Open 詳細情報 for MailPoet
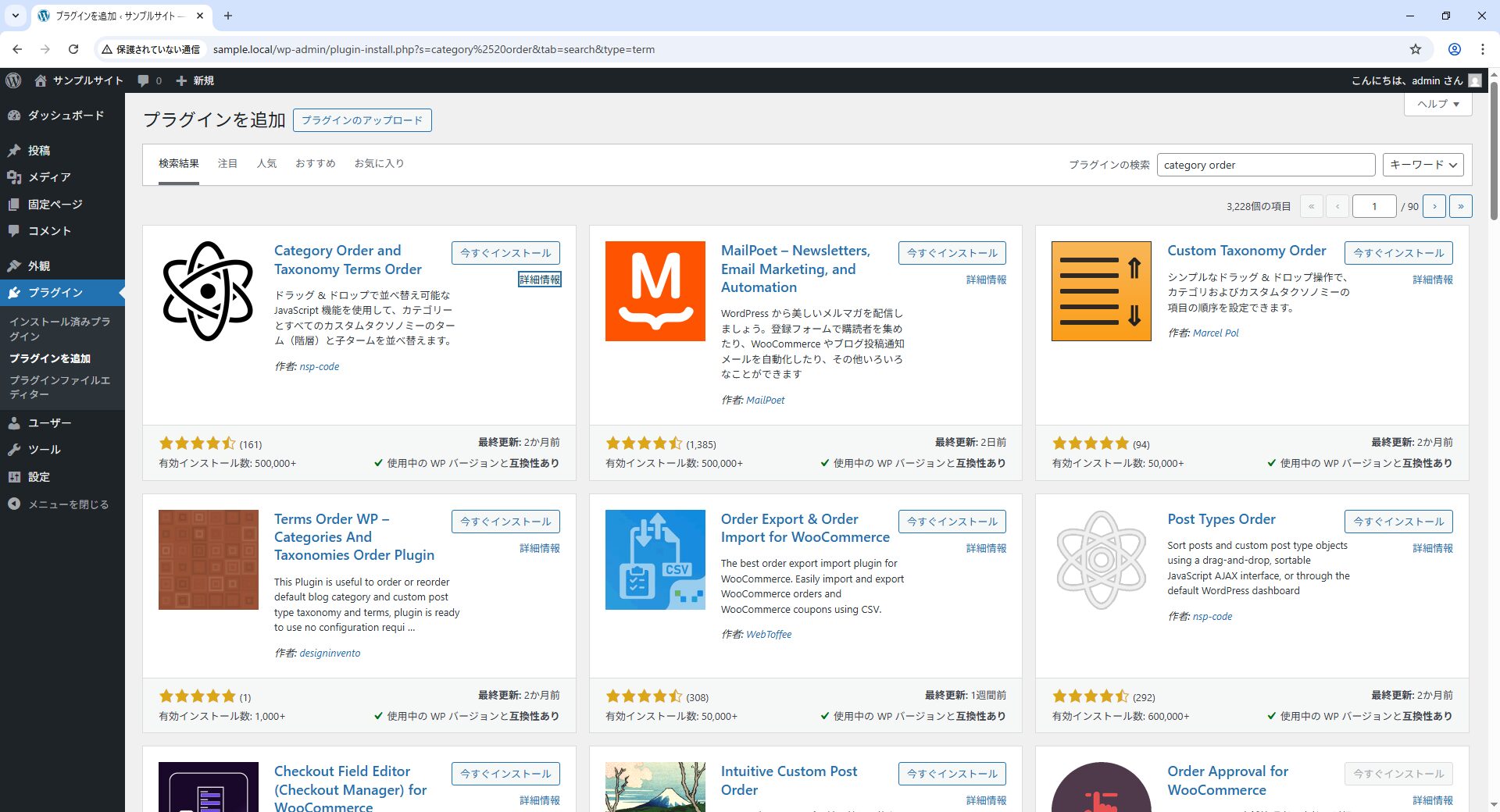 pos(986,280)
